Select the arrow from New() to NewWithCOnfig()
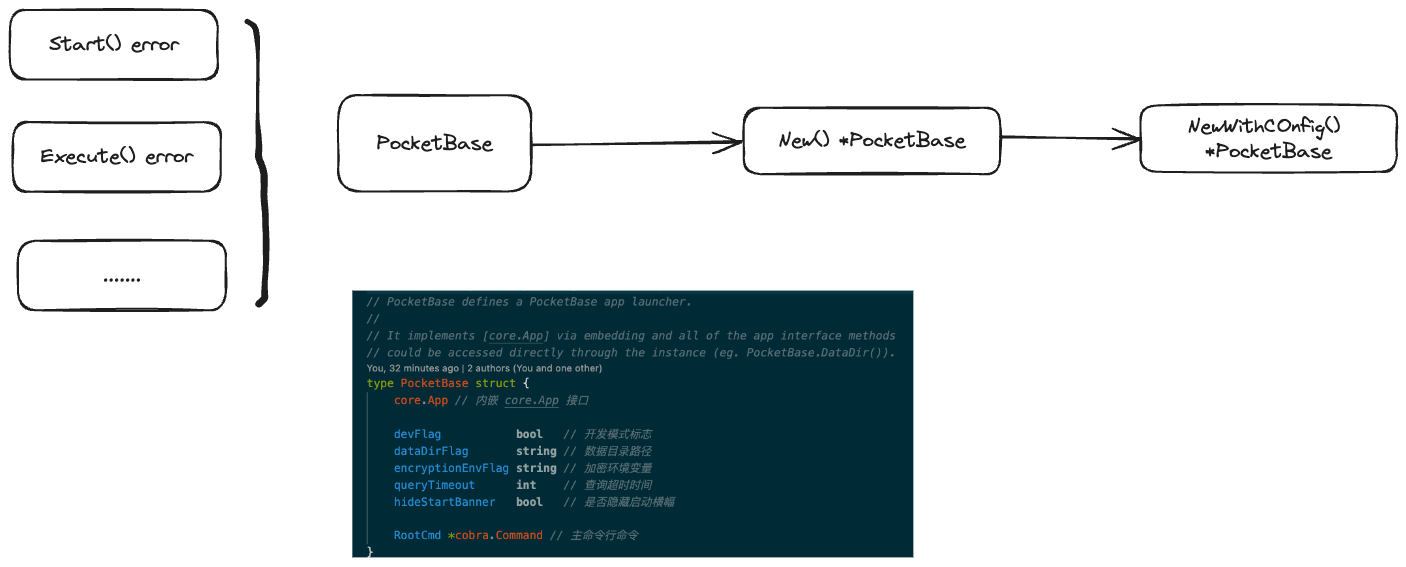This screenshot has width=1406, height=567. point(1070,139)
